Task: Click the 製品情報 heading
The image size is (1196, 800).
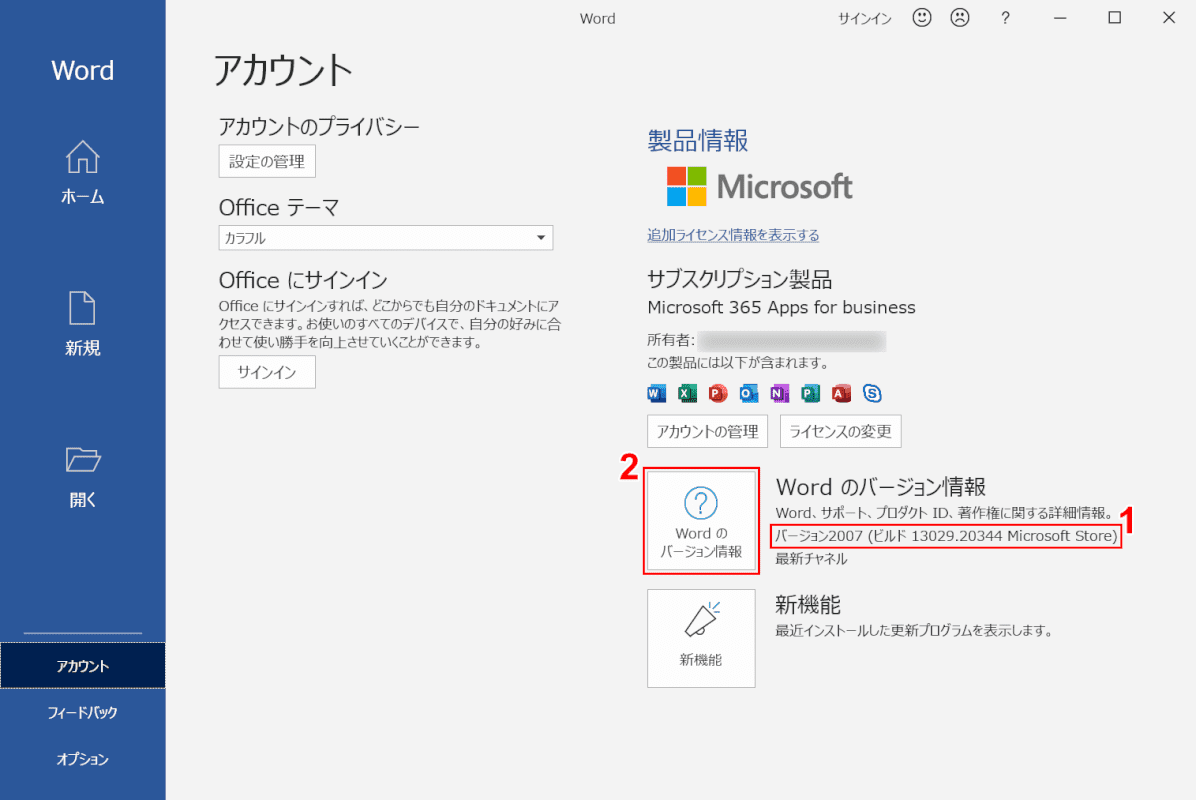Action: [x=697, y=140]
